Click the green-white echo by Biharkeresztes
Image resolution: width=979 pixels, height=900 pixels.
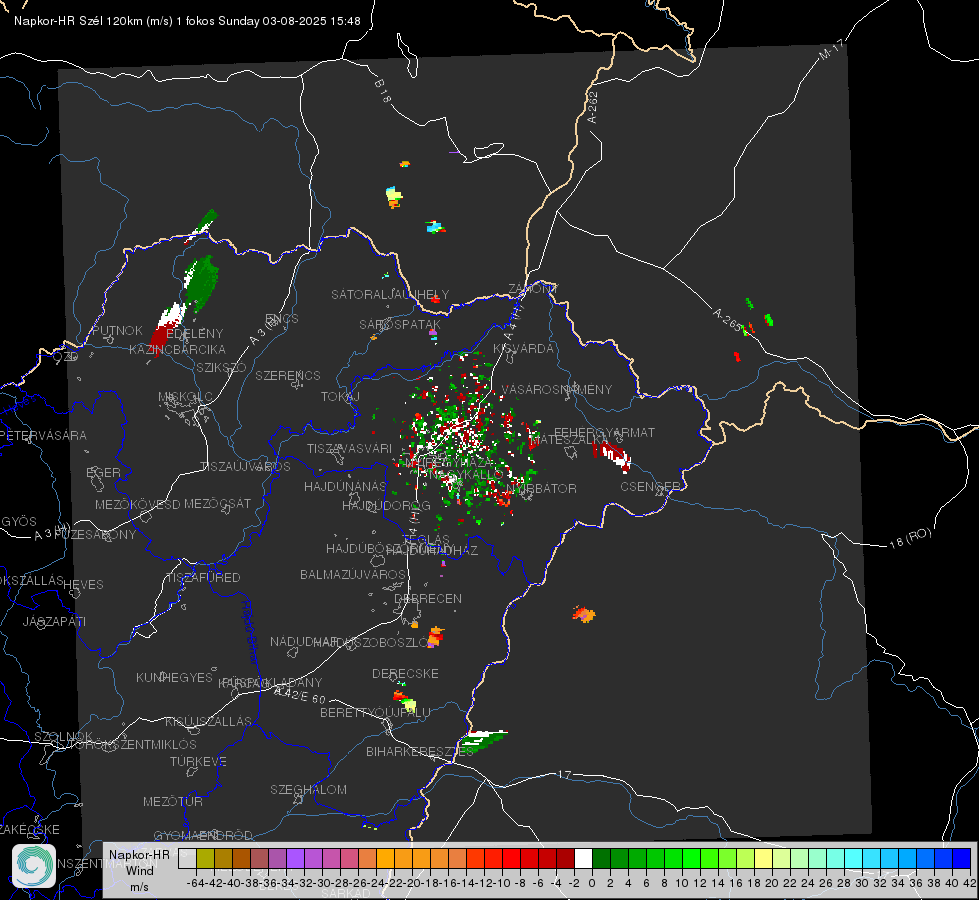pos(484,740)
